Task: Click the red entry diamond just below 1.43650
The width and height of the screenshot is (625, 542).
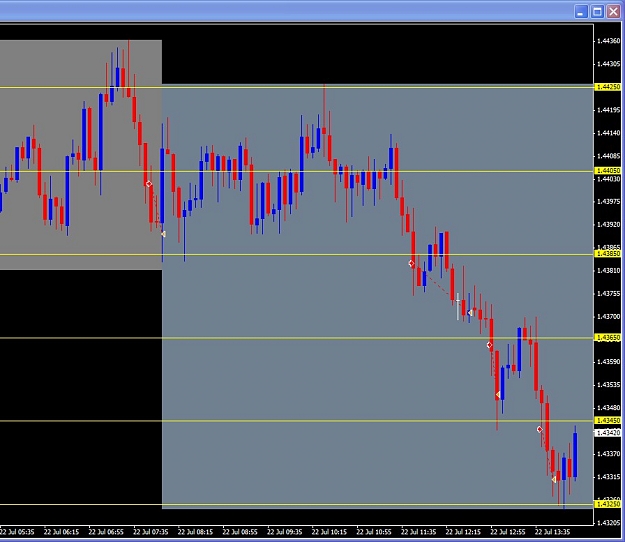Action: click(489, 345)
